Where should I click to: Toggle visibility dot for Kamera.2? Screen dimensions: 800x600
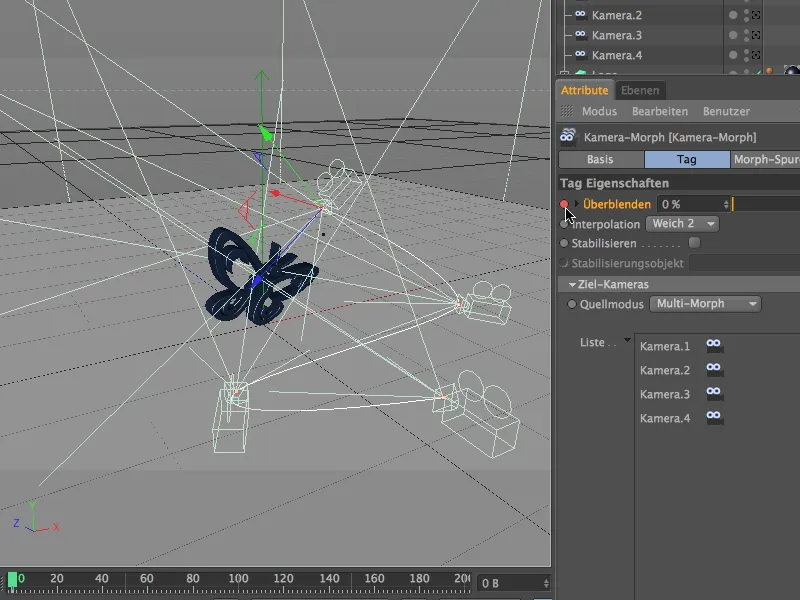733,15
